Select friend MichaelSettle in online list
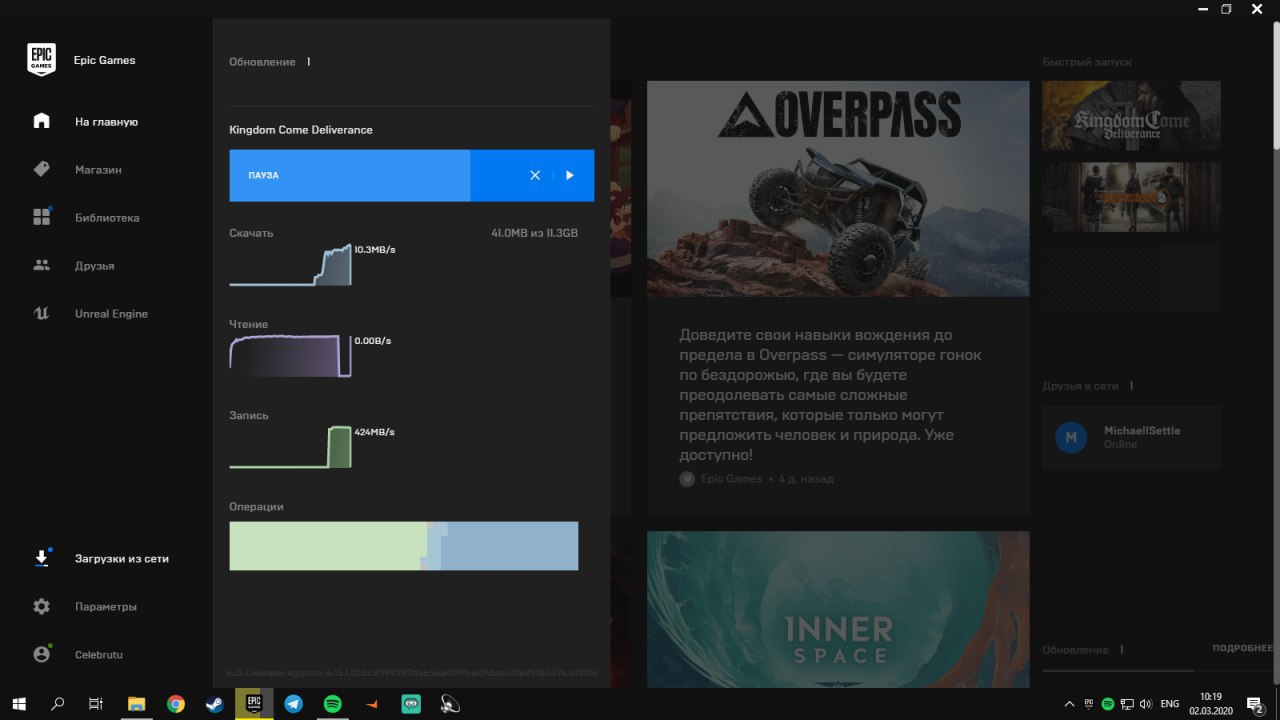This screenshot has width=1280, height=720. (1131, 437)
